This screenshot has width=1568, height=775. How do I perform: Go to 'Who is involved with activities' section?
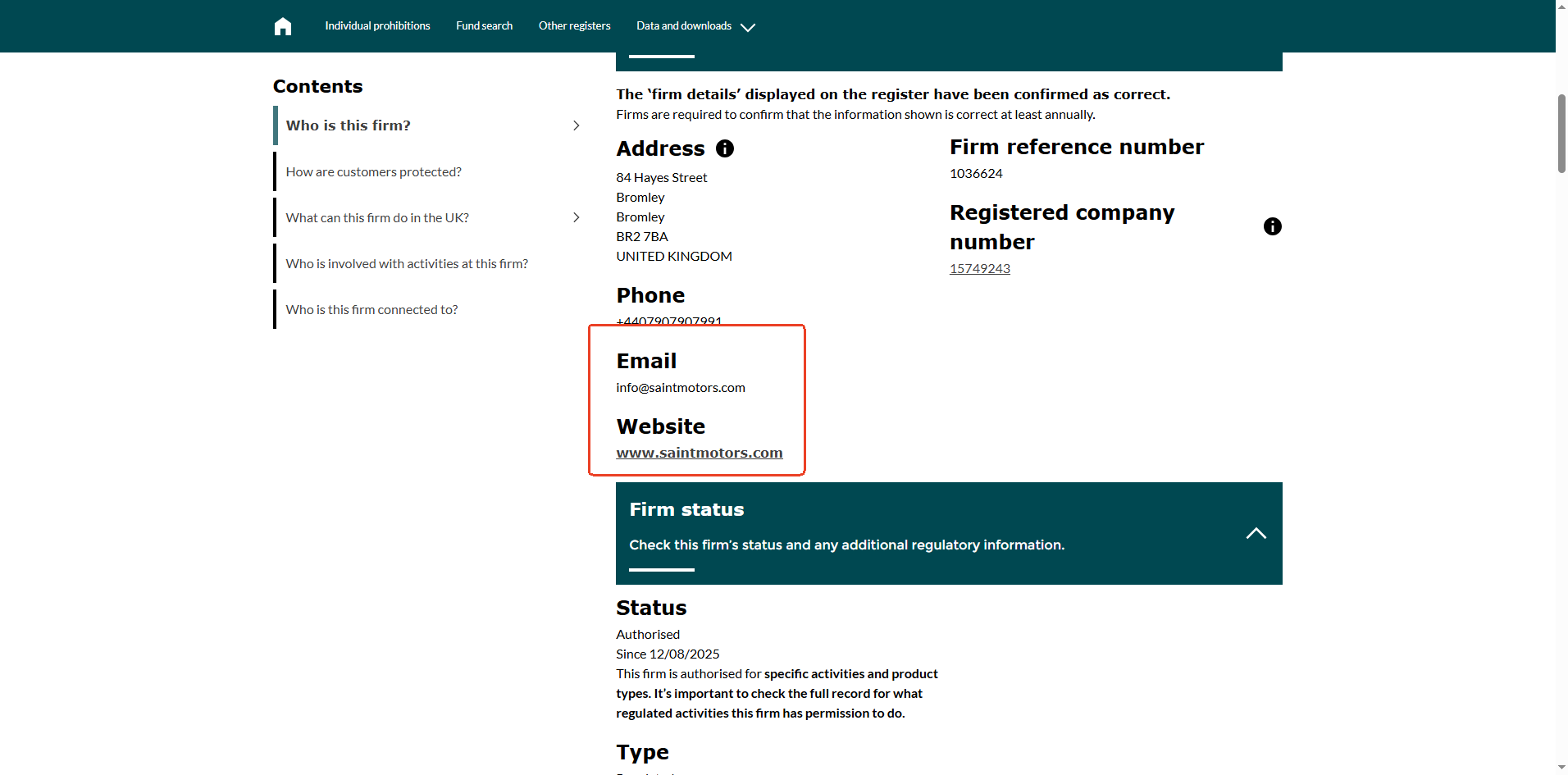[407, 264]
